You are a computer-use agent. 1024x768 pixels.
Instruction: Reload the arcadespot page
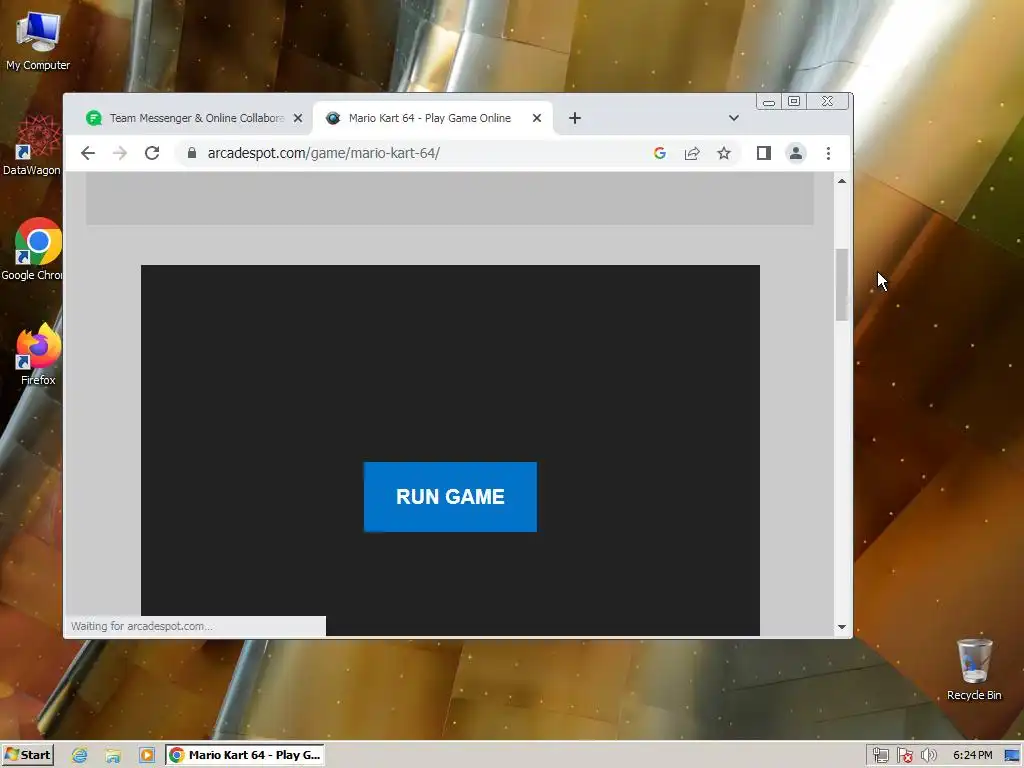point(152,153)
